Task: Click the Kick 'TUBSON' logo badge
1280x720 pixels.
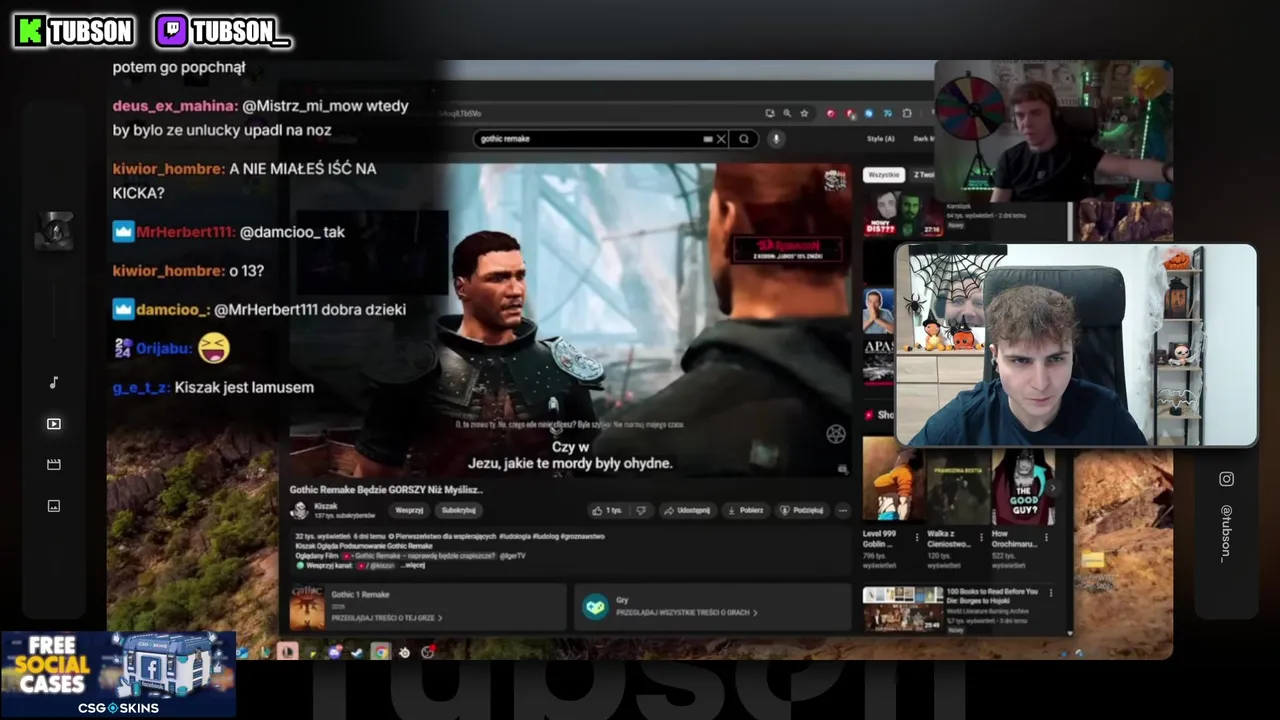Action: tap(74, 32)
